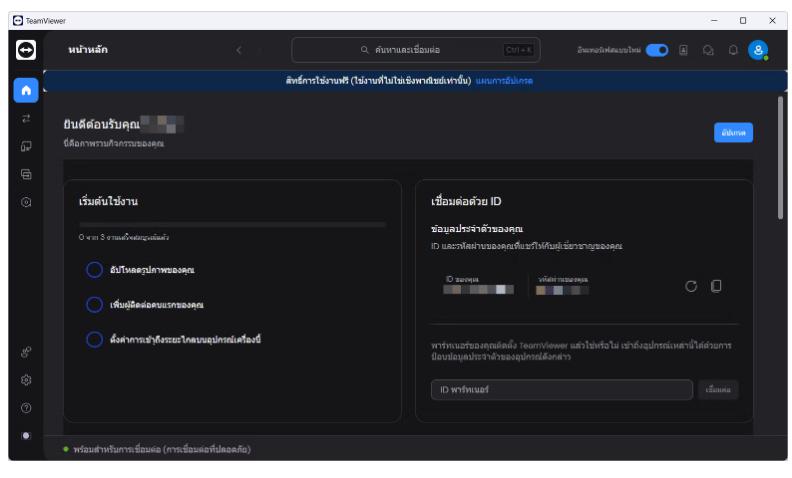The height and width of the screenshot is (478, 792).
Task: Click the notifications bell icon
Action: pos(733,50)
